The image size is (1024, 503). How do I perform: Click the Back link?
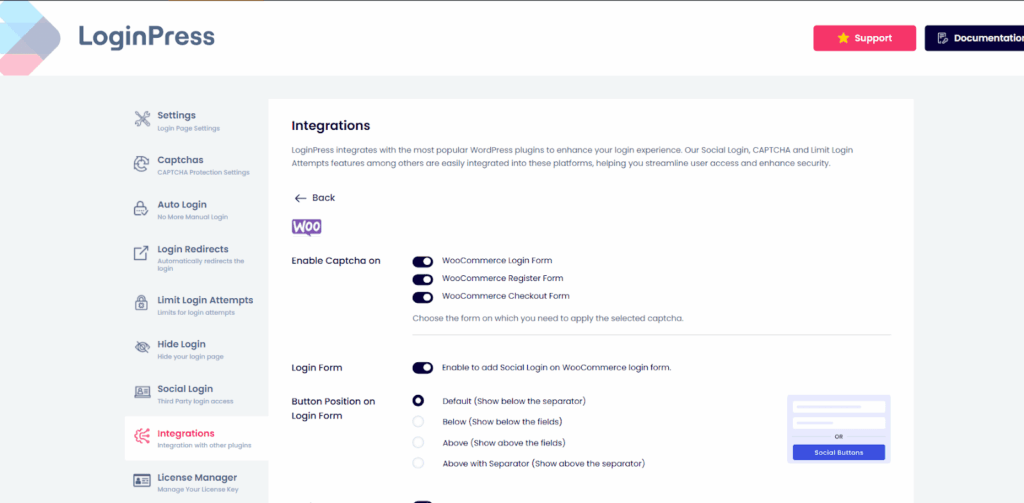pyautogui.click(x=315, y=198)
